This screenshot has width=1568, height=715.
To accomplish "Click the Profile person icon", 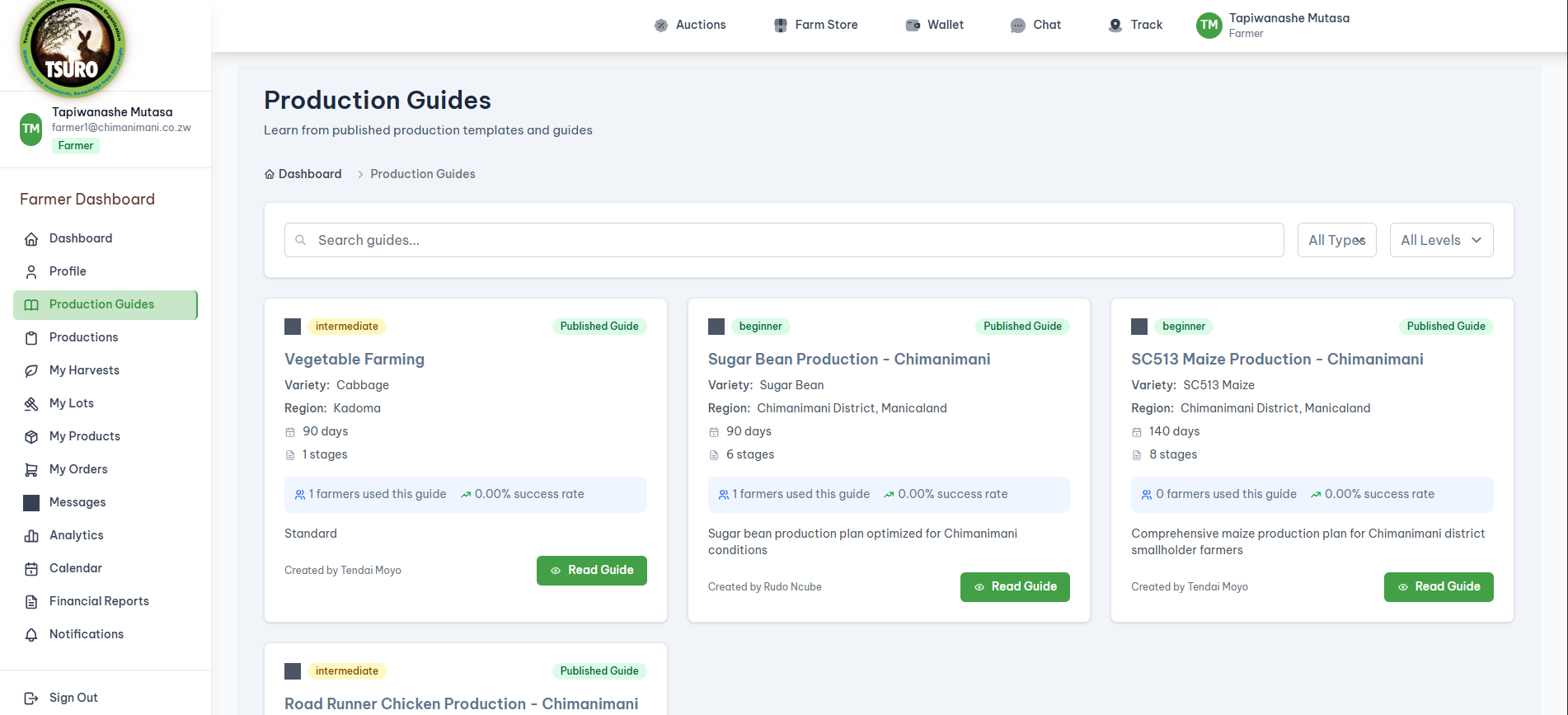I will [31, 272].
